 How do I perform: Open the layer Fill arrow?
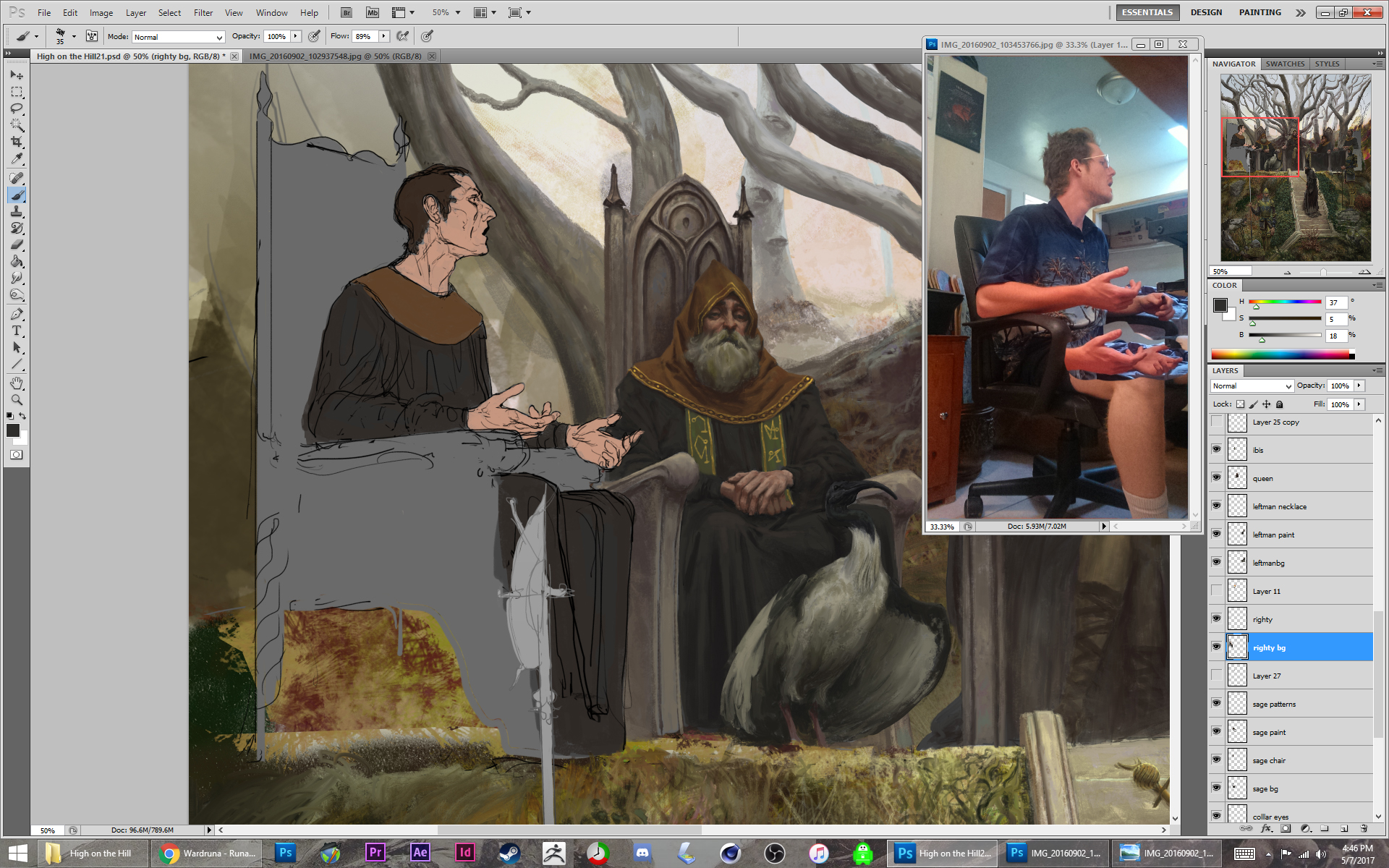[1359, 404]
